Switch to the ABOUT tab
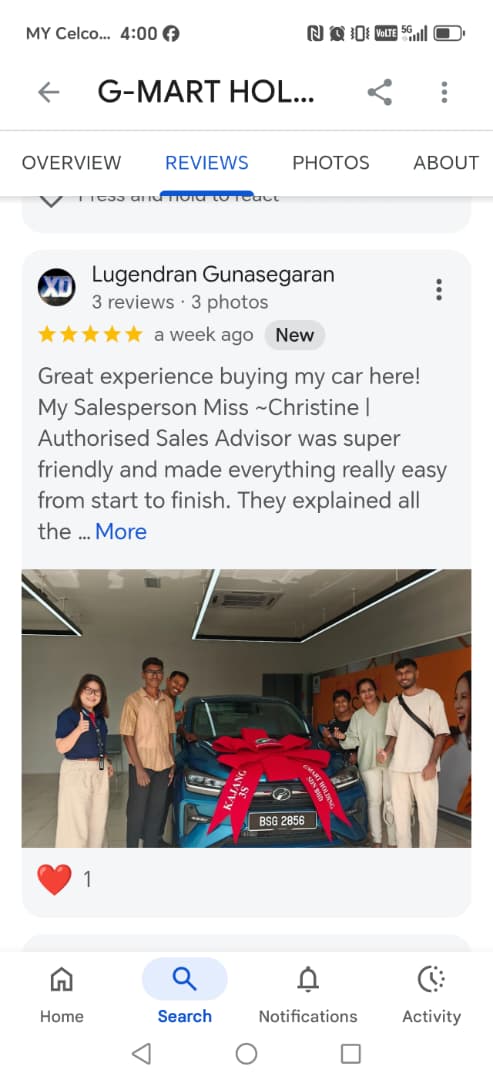 (446, 163)
